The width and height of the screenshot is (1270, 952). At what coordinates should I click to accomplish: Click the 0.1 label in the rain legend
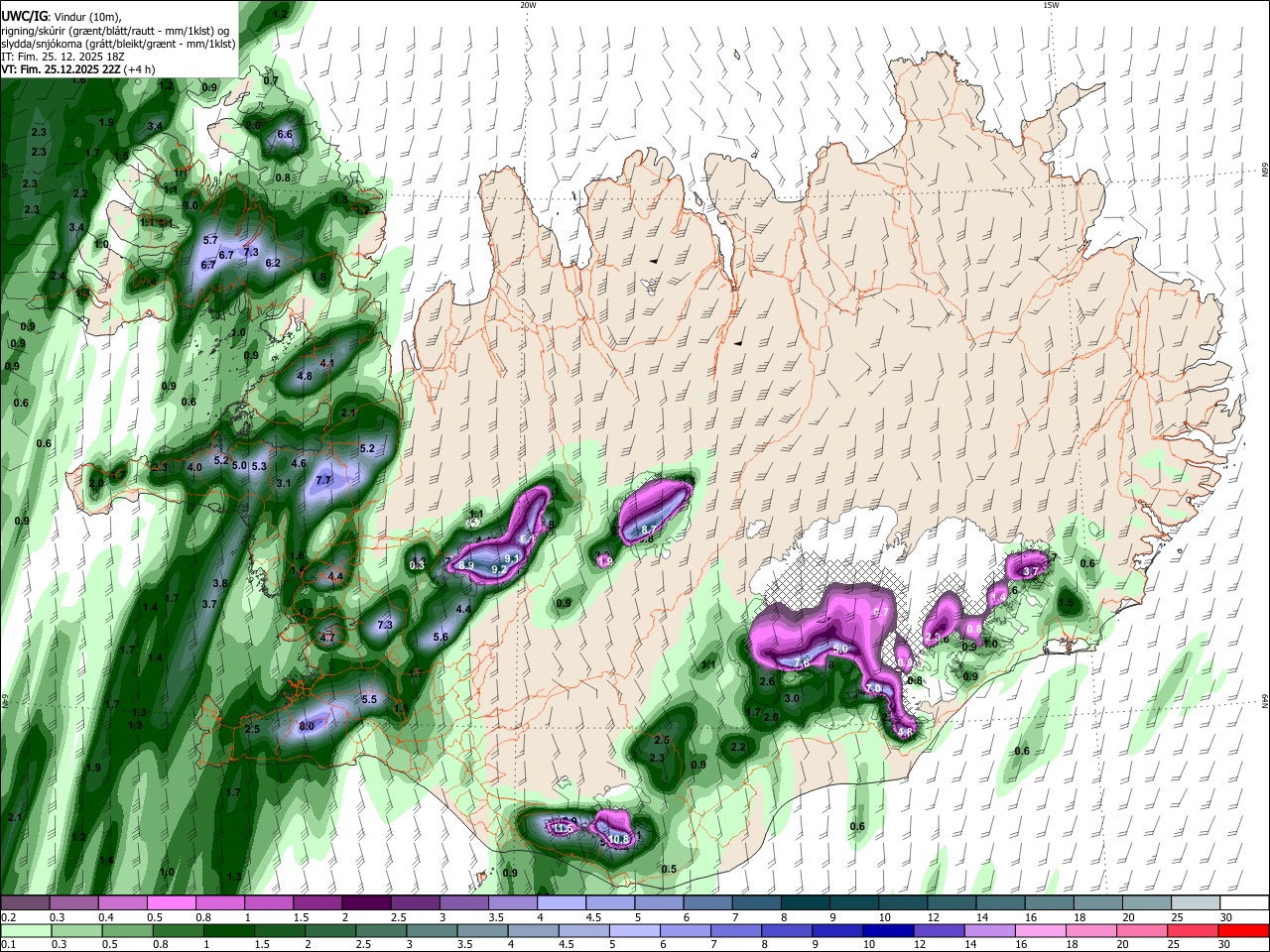(9, 945)
